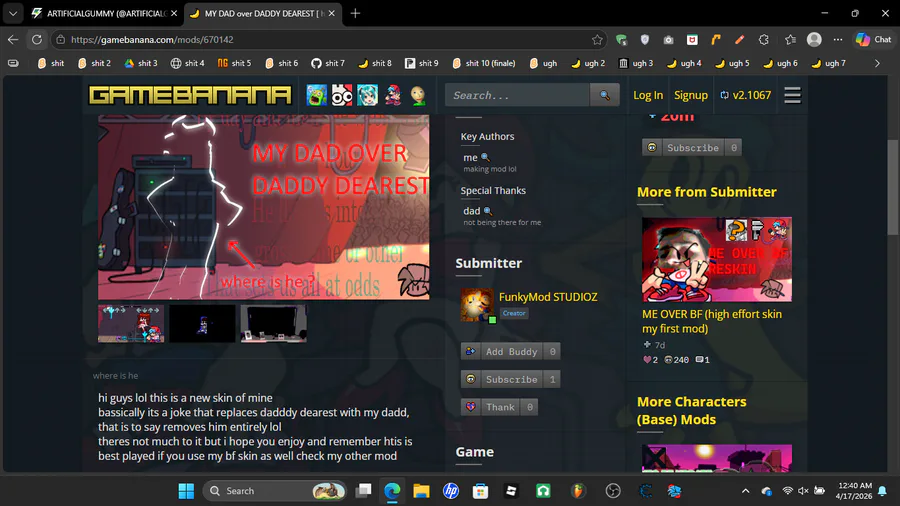Open the HP app on taskbar
The width and height of the screenshot is (900, 506).
pos(451,491)
